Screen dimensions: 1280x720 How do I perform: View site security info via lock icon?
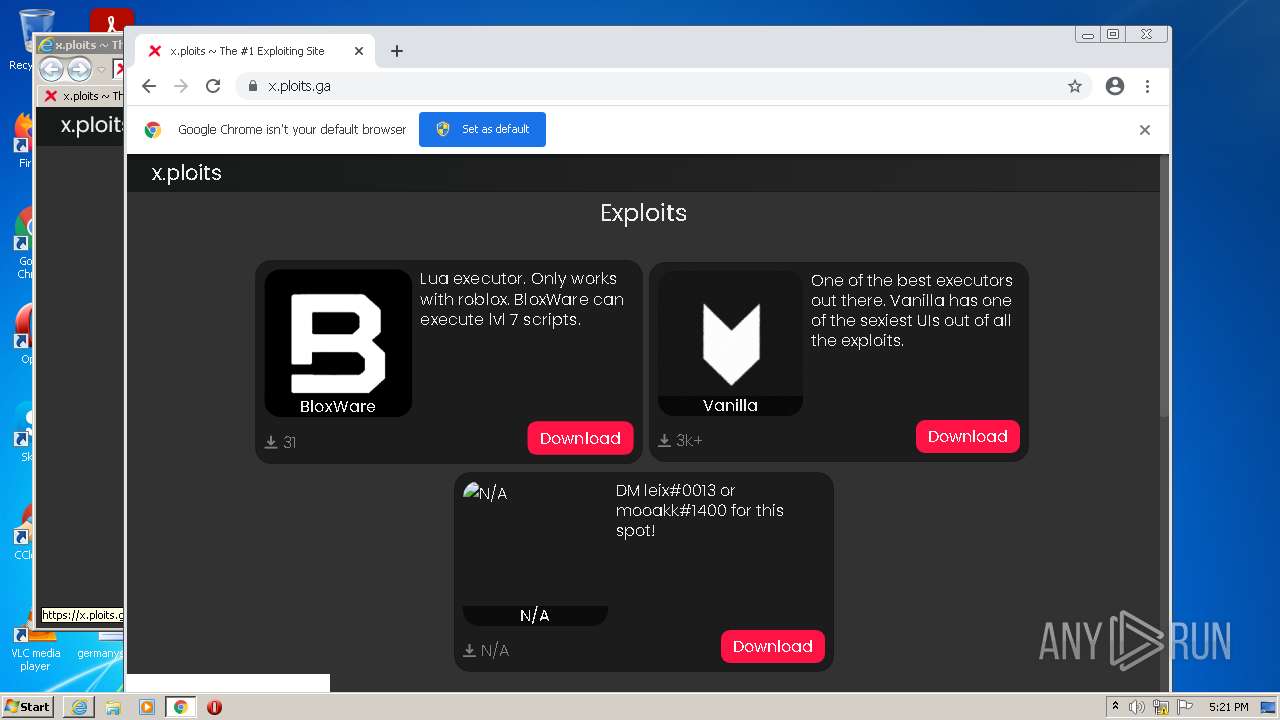click(252, 86)
